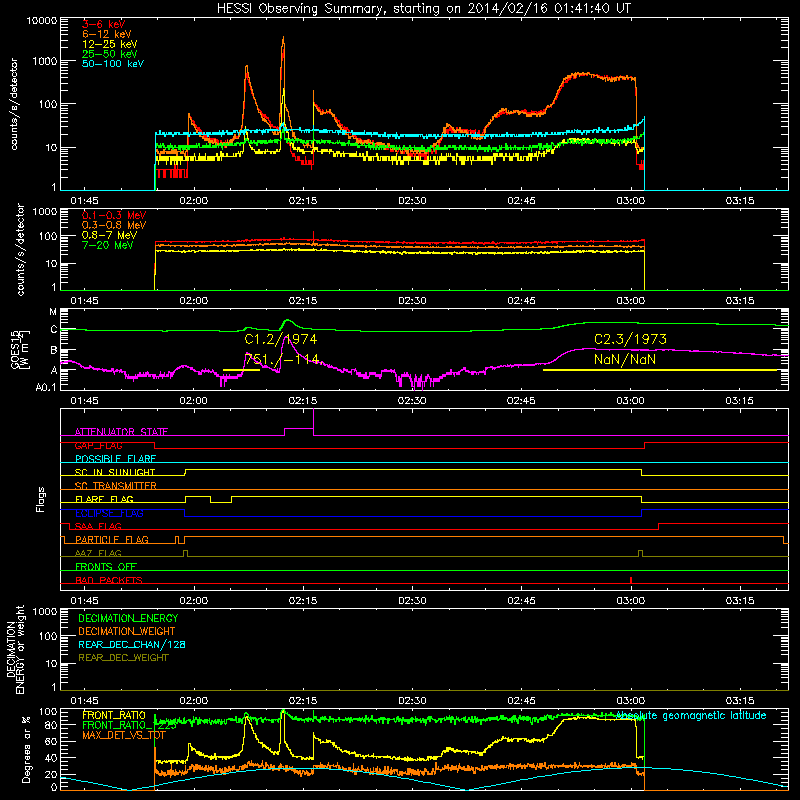
Task: Select the 12-25 keV legend label
Action: [109, 44]
